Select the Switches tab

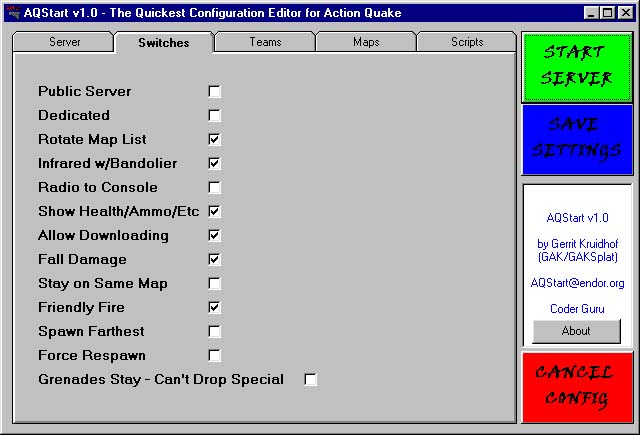[164, 42]
